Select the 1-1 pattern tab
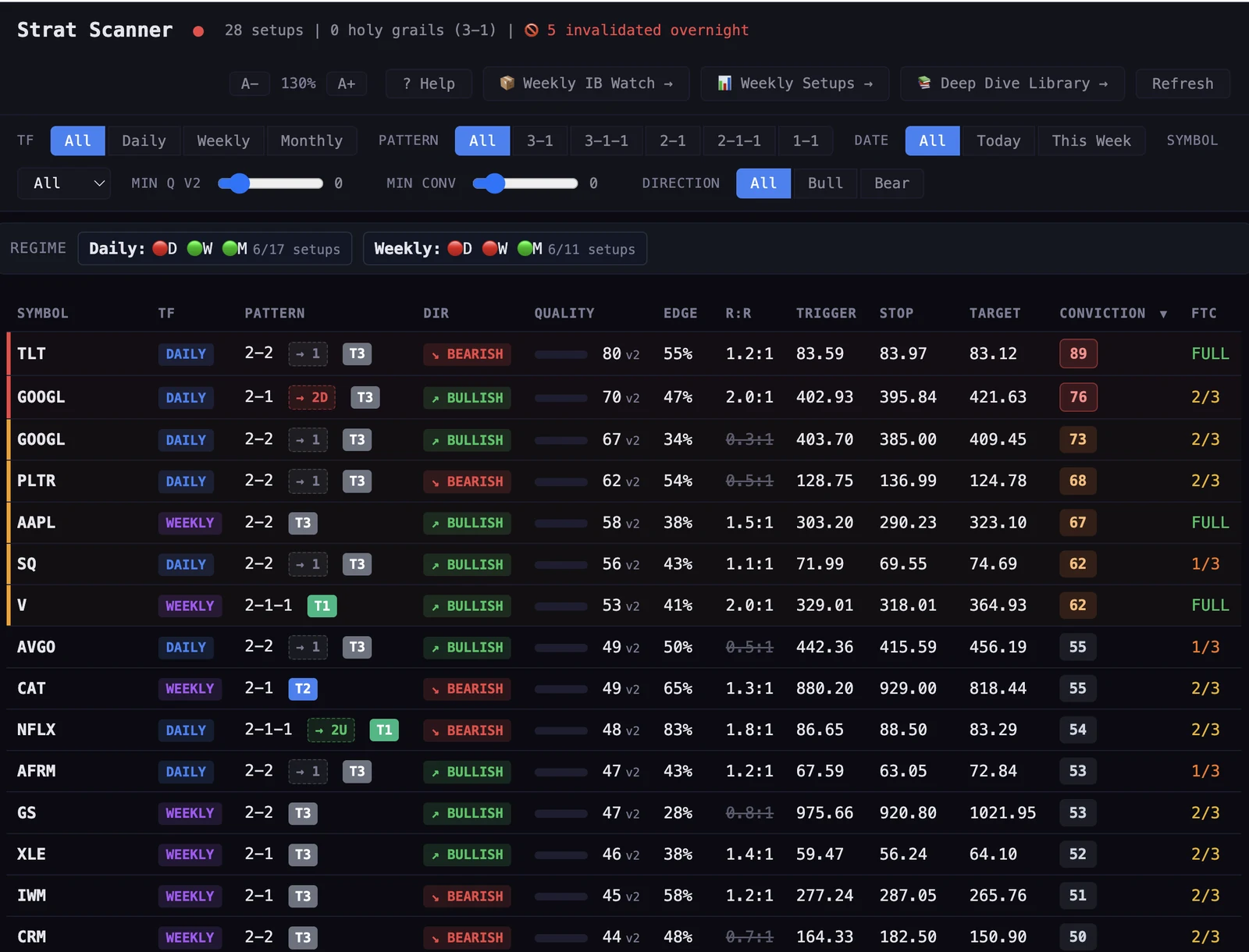Screen dimensions: 1249x952 [805, 140]
